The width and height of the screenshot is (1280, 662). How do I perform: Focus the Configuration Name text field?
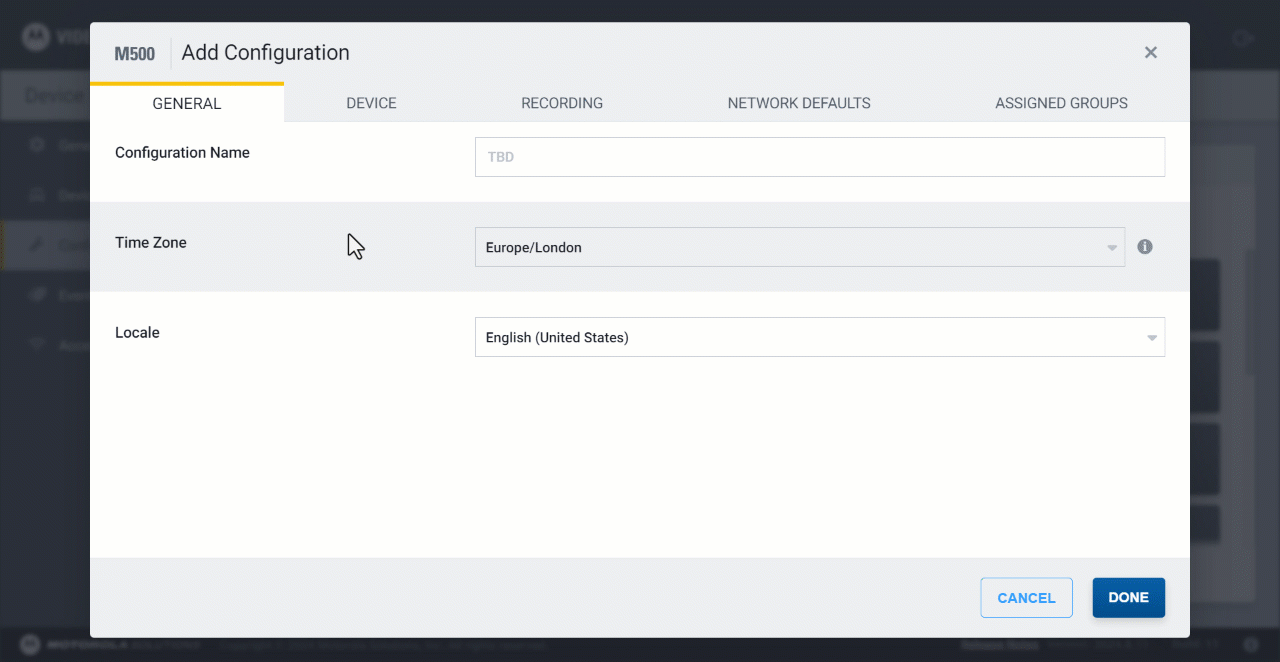coord(819,157)
